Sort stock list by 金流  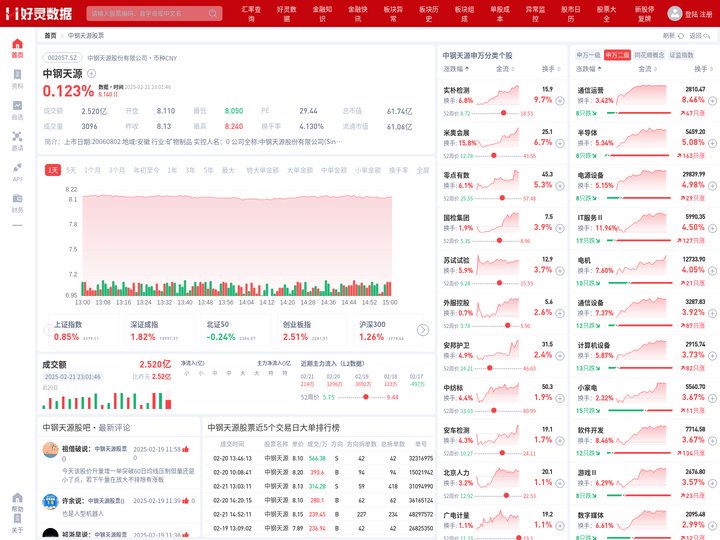click(x=505, y=69)
